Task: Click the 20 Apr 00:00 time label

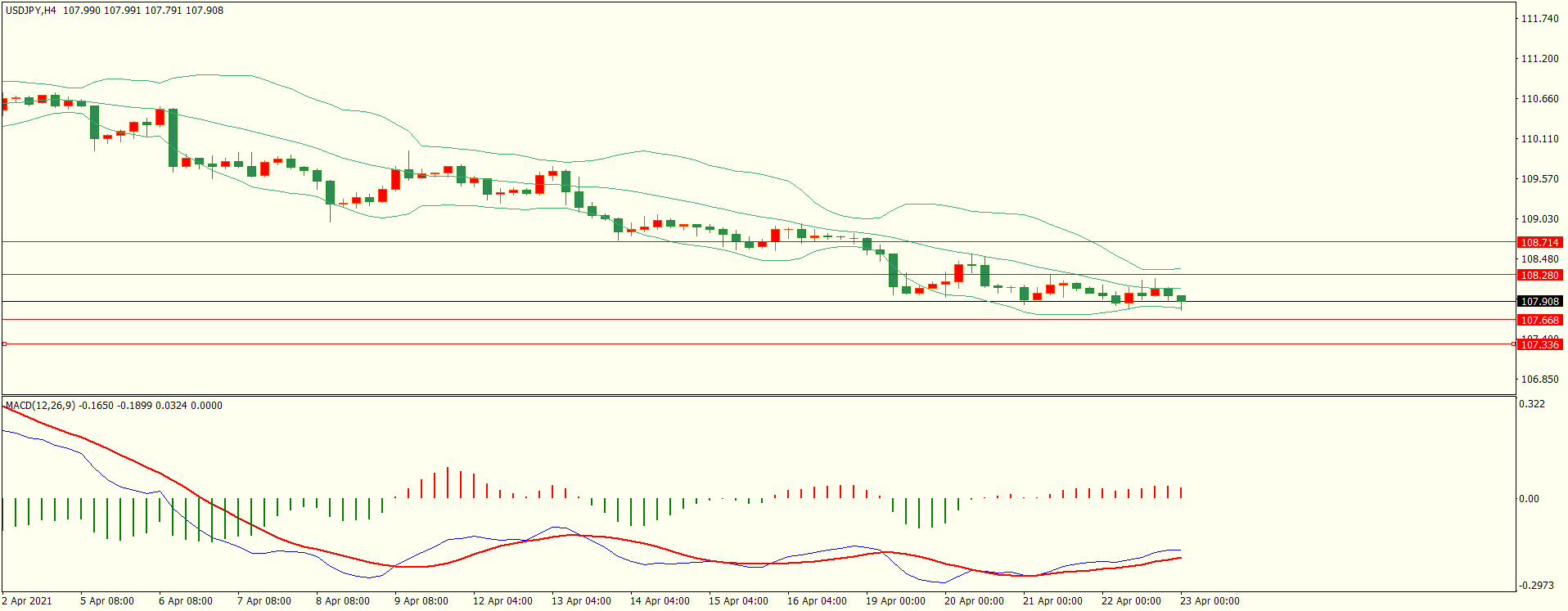Action: point(974,601)
